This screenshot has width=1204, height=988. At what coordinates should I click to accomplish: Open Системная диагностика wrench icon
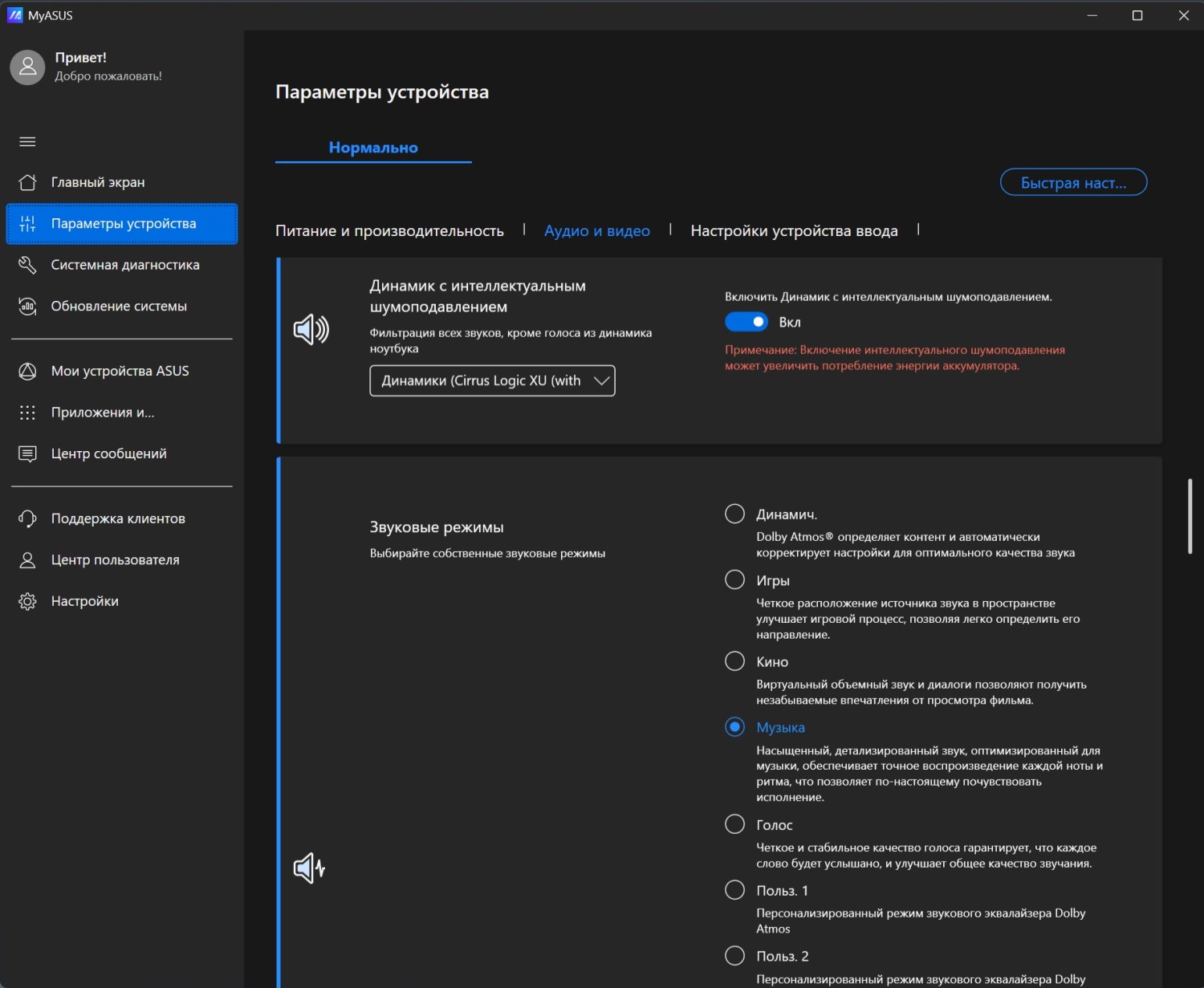pos(27,265)
